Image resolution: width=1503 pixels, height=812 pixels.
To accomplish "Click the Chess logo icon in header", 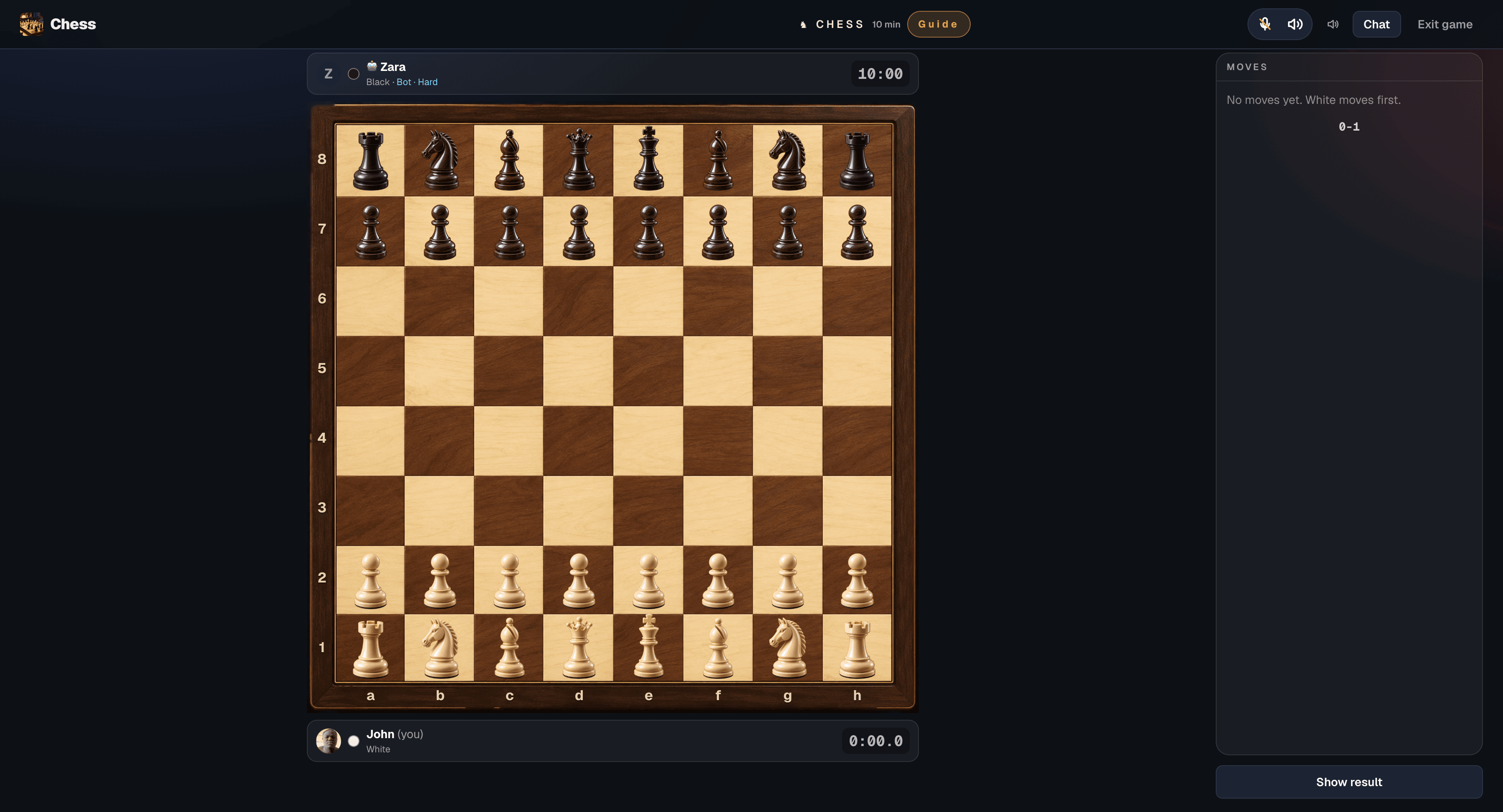I will 31,24.
